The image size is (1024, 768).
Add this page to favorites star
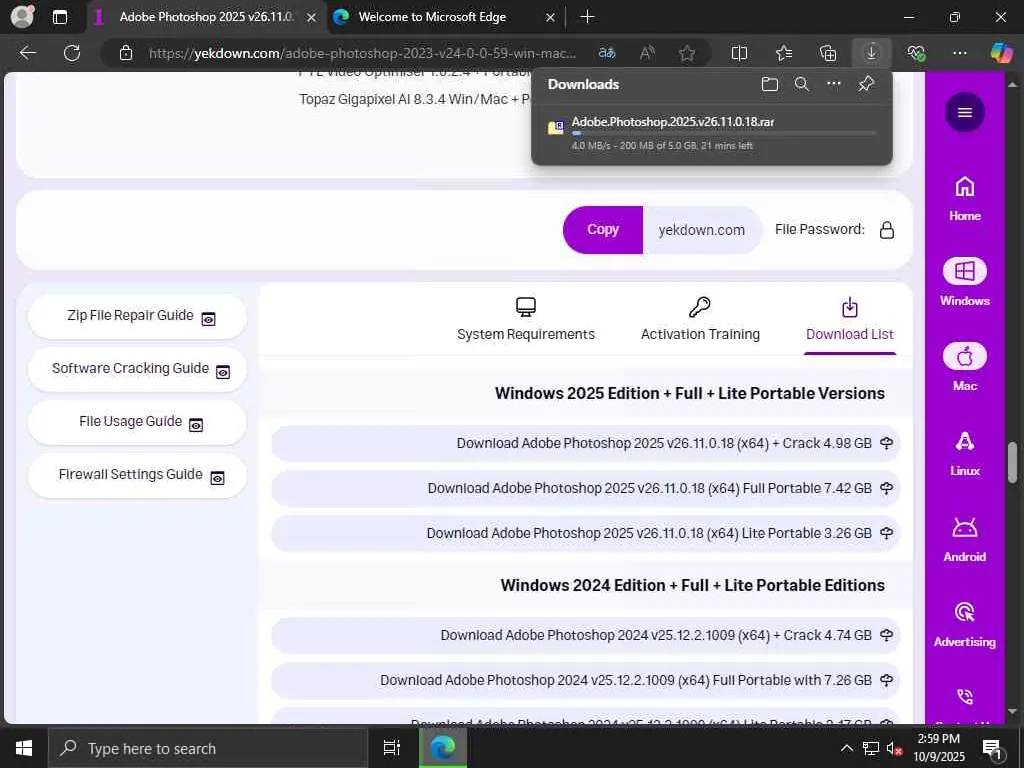(686, 53)
